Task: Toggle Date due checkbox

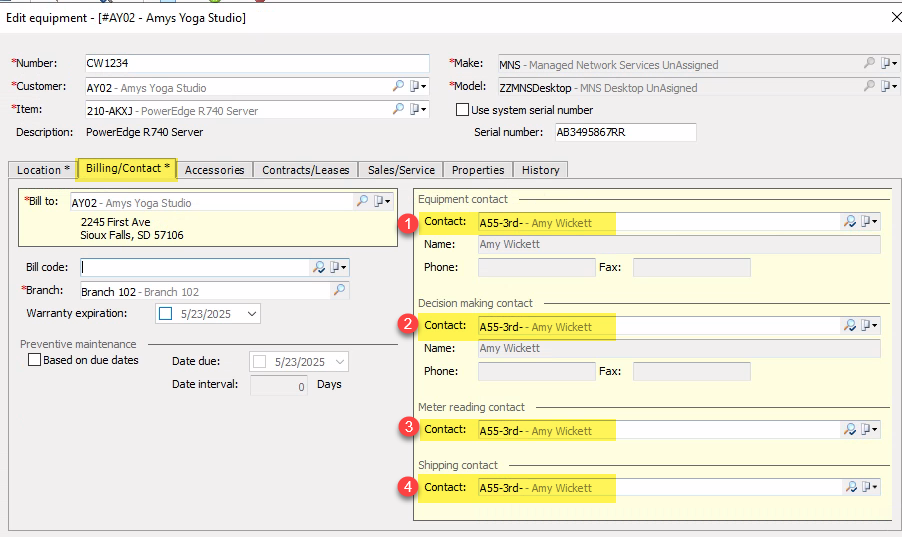Action: point(259,361)
